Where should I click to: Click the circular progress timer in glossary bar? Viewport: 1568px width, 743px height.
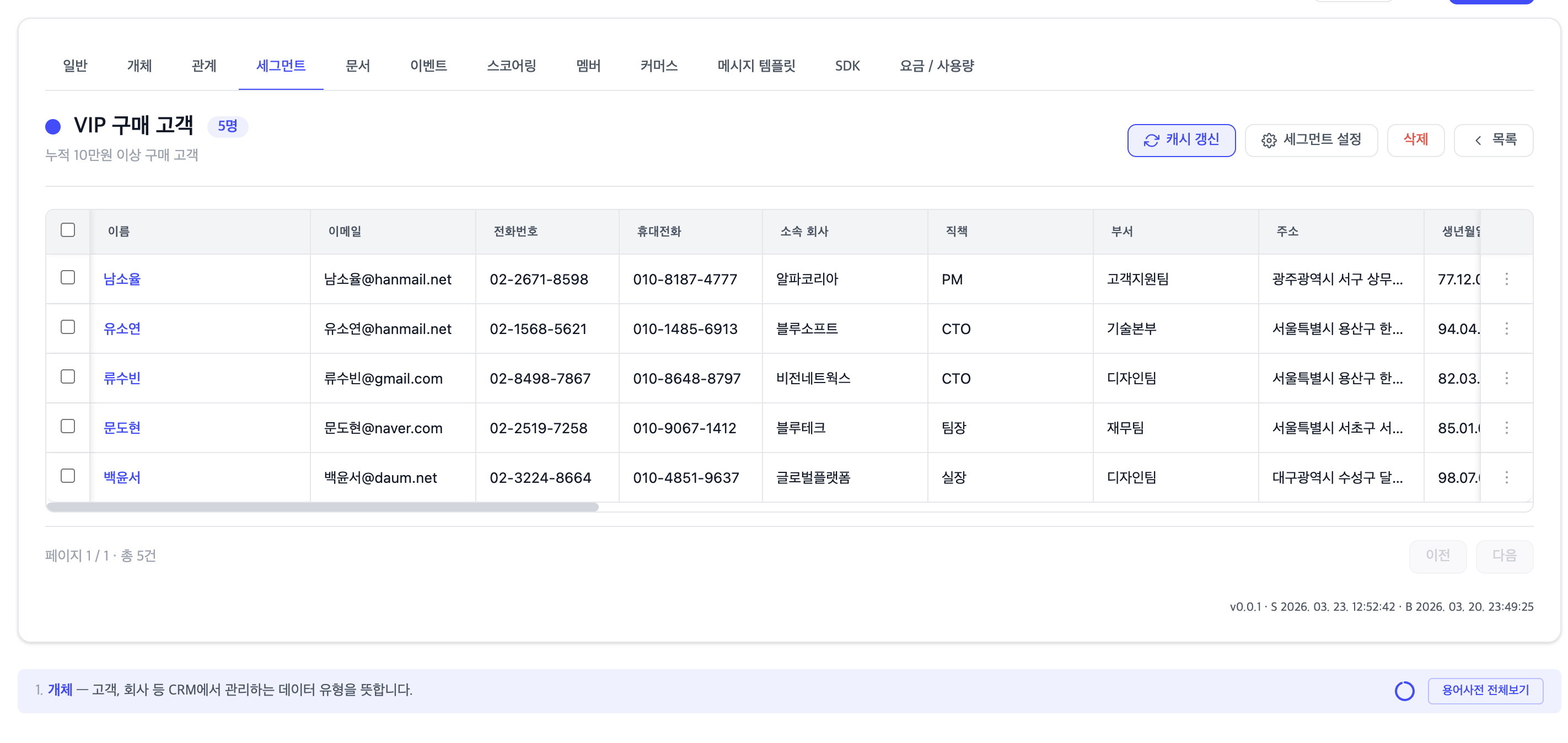1404,691
